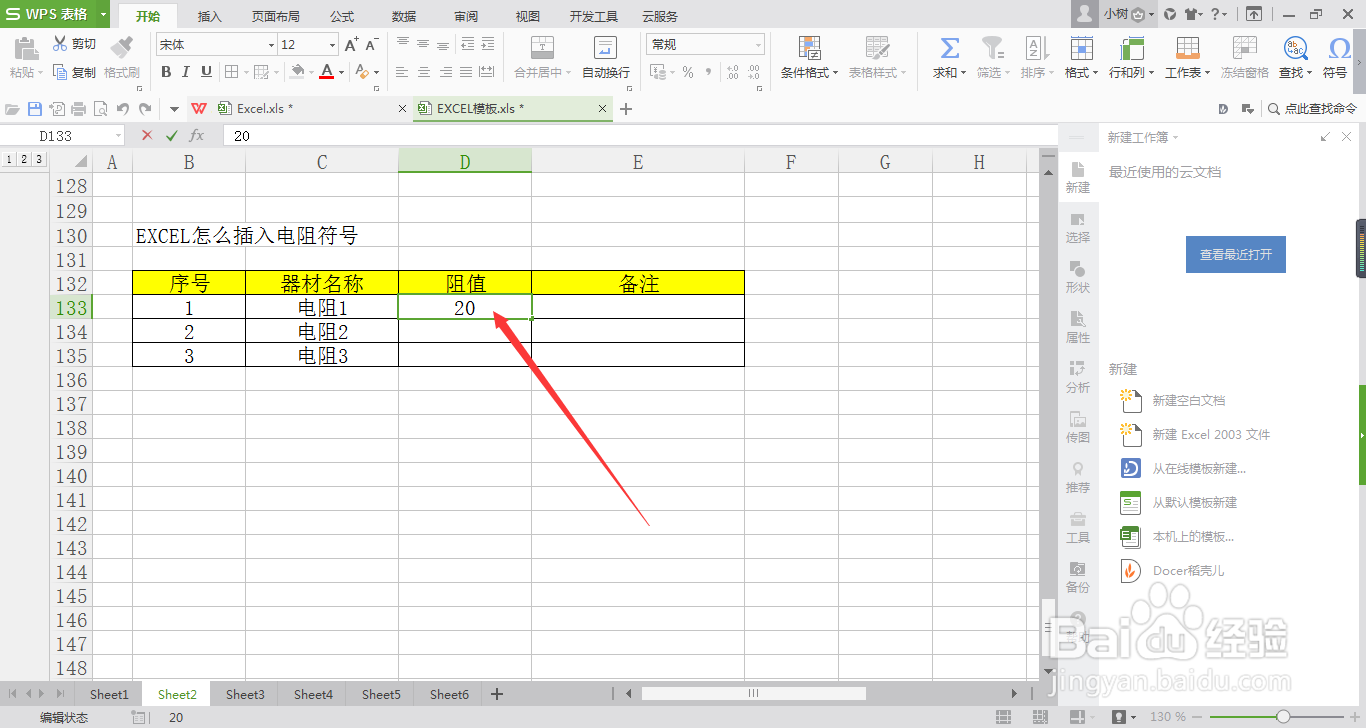
Task: Decrease font size with A- icon
Action: 371,45
